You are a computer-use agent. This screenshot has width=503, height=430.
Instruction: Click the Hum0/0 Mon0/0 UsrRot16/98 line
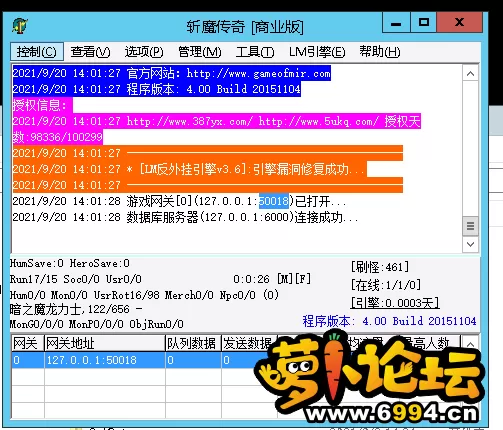tap(144, 295)
